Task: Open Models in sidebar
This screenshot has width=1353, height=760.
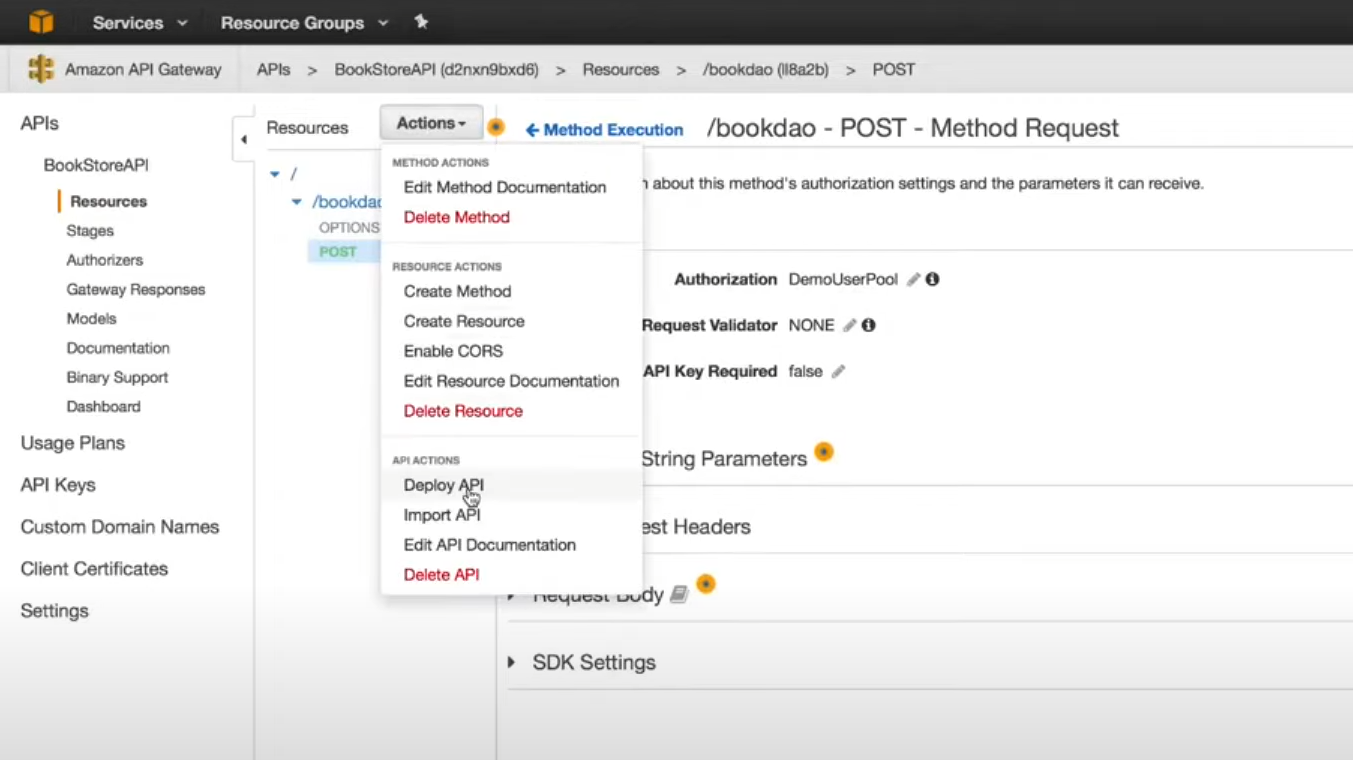Action: [92, 319]
